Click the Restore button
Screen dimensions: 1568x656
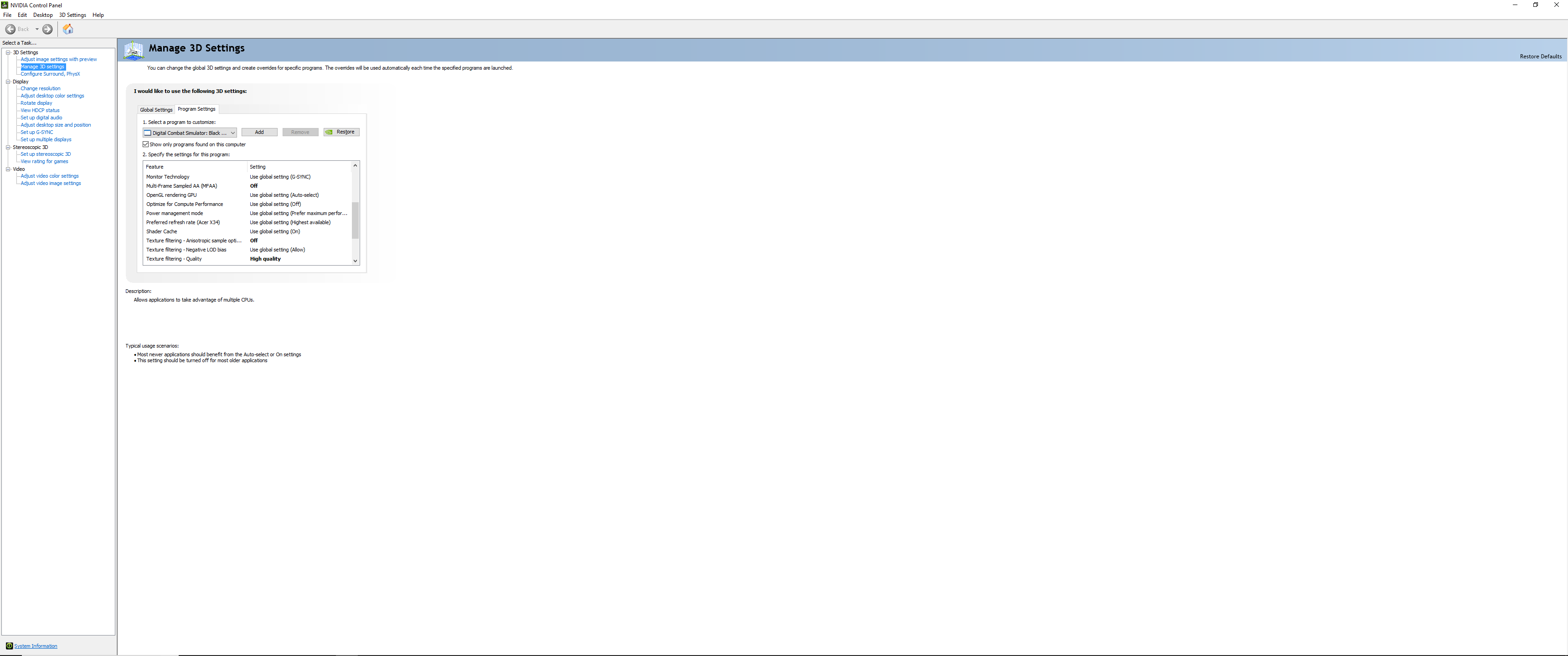[x=341, y=132]
